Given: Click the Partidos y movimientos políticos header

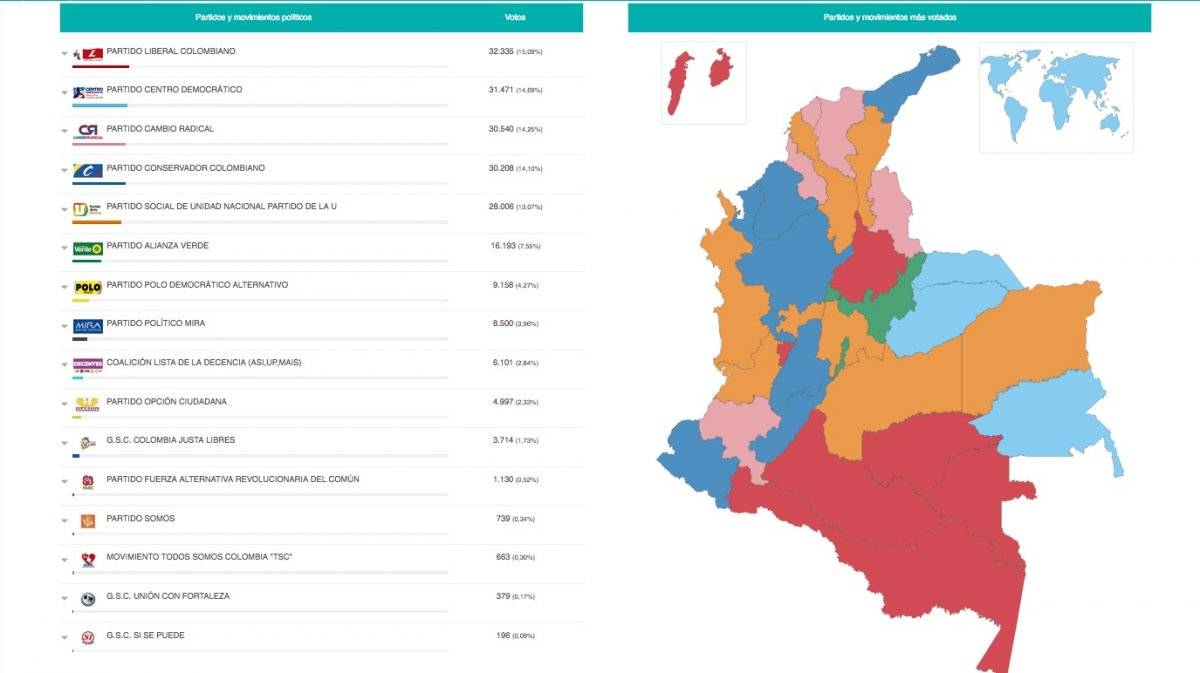Looking at the screenshot, I should pyautogui.click(x=253, y=18).
